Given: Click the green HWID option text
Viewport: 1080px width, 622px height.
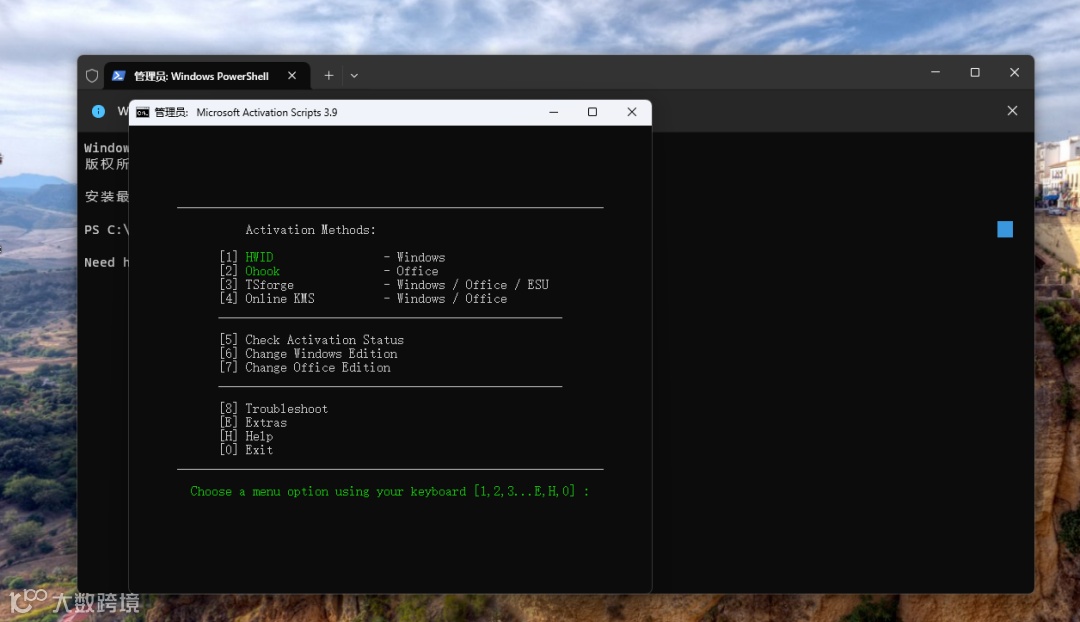Looking at the screenshot, I should pyautogui.click(x=259, y=257).
